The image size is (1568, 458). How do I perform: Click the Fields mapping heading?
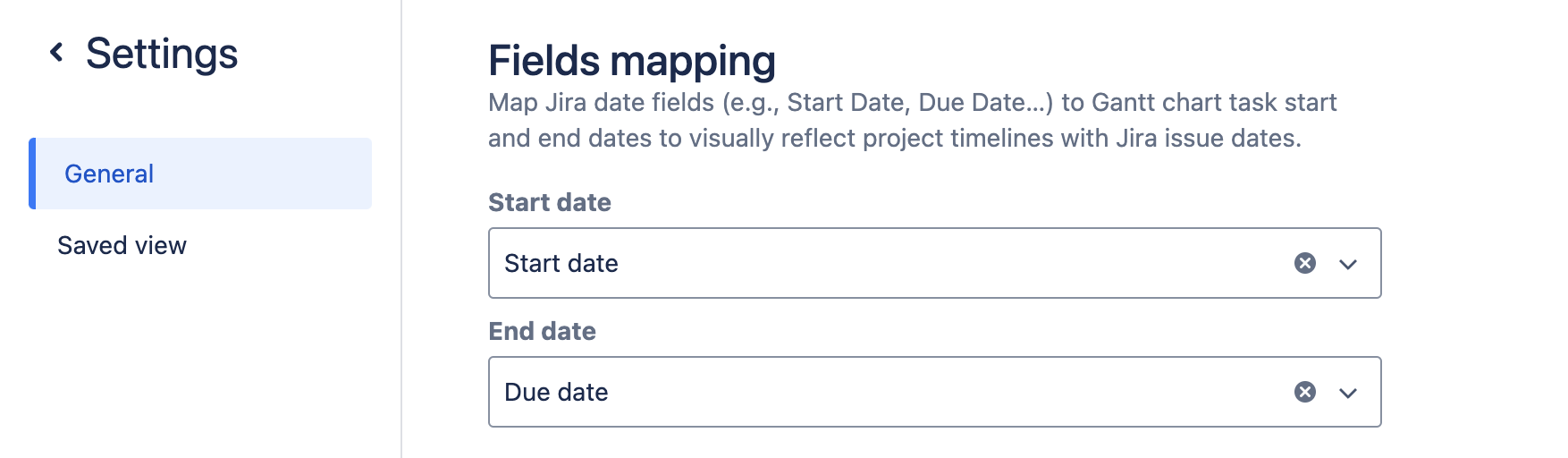pos(632,61)
